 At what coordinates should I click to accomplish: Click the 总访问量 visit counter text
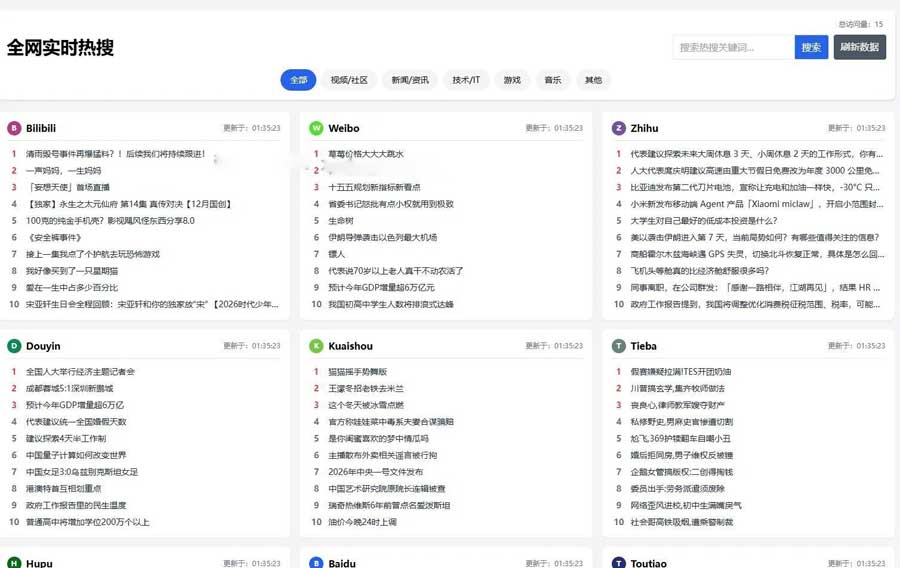pos(861,24)
